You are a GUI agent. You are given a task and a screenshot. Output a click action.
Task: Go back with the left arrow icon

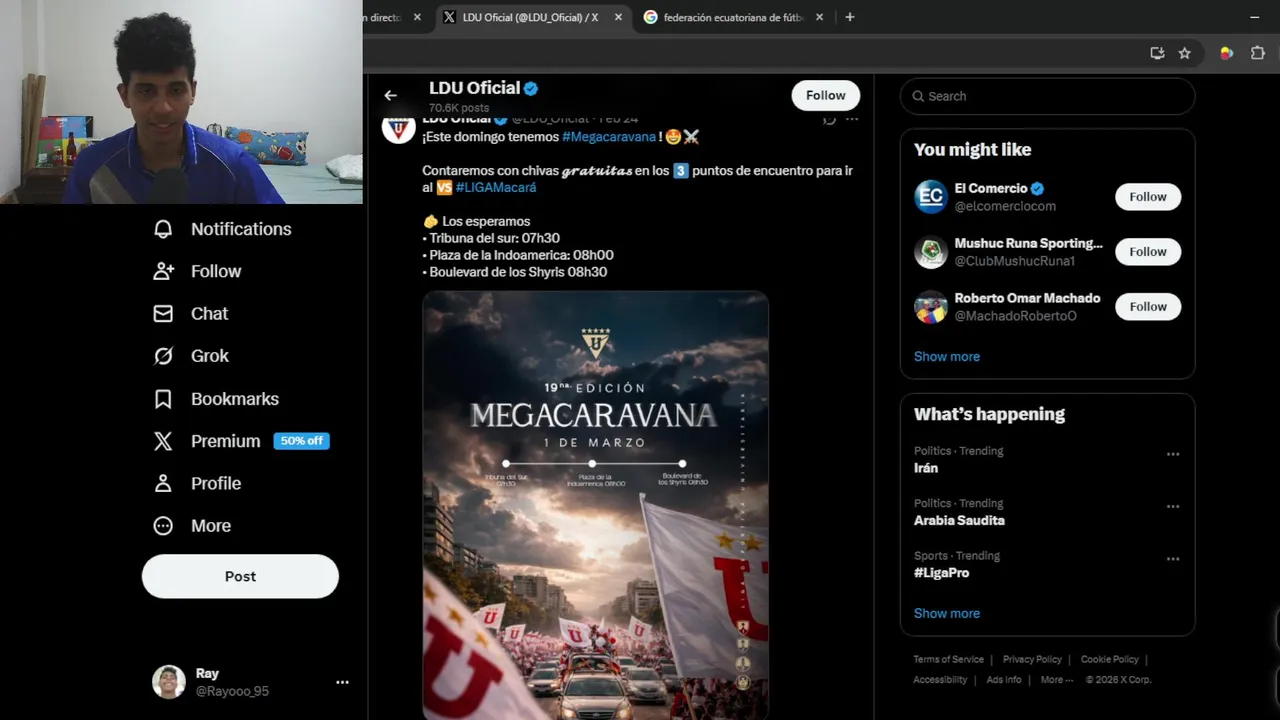click(x=390, y=95)
